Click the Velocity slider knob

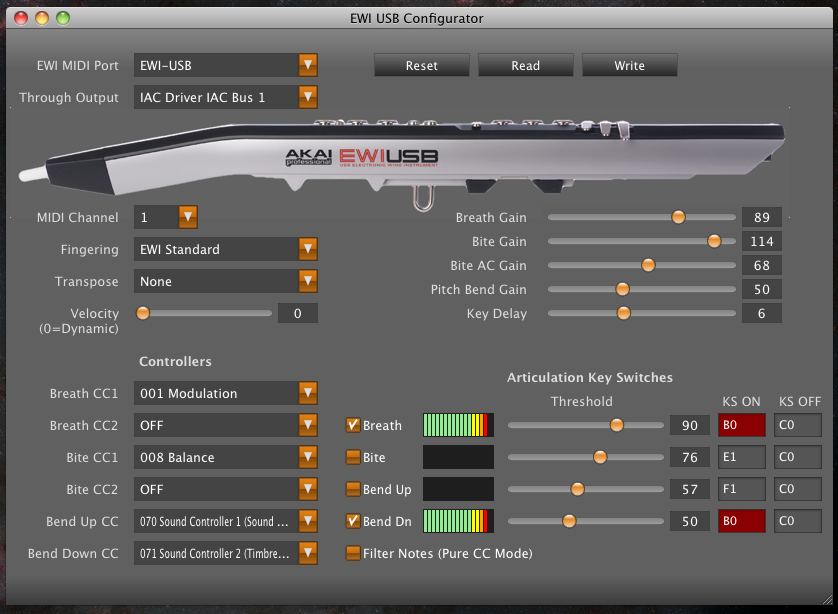click(143, 313)
